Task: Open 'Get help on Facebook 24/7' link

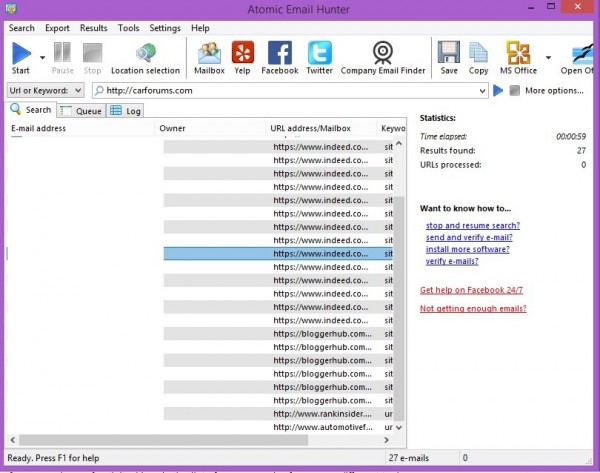Action: (x=471, y=290)
